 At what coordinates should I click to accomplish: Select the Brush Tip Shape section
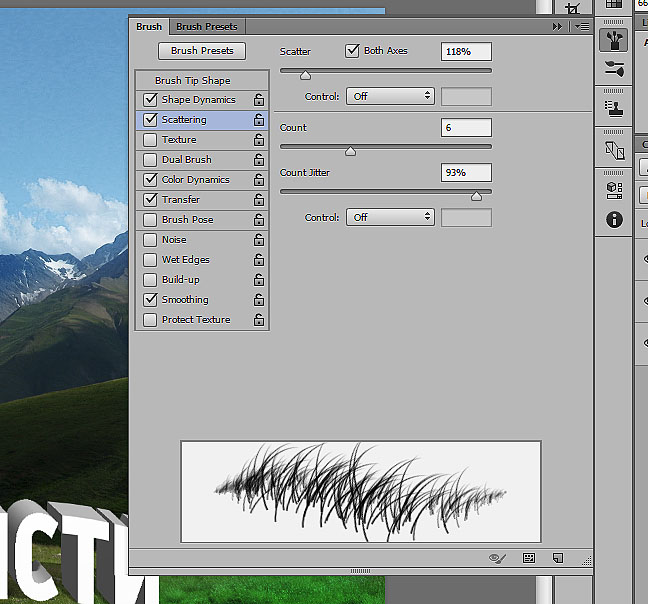(202, 81)
